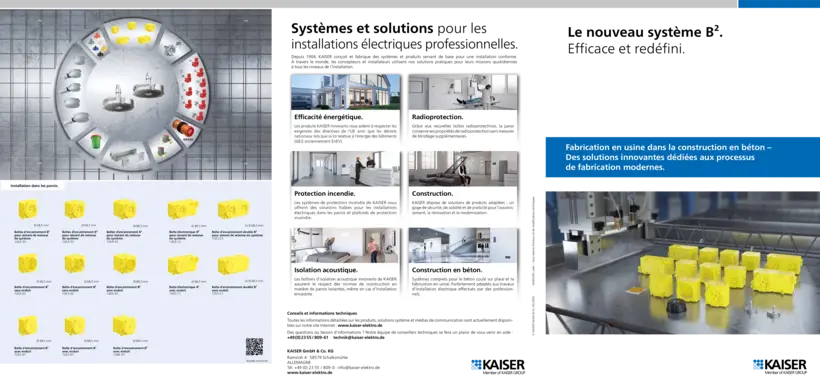Click the grey conduit fittings segment of the wheel
820x387 pixels.
[76, 92]
